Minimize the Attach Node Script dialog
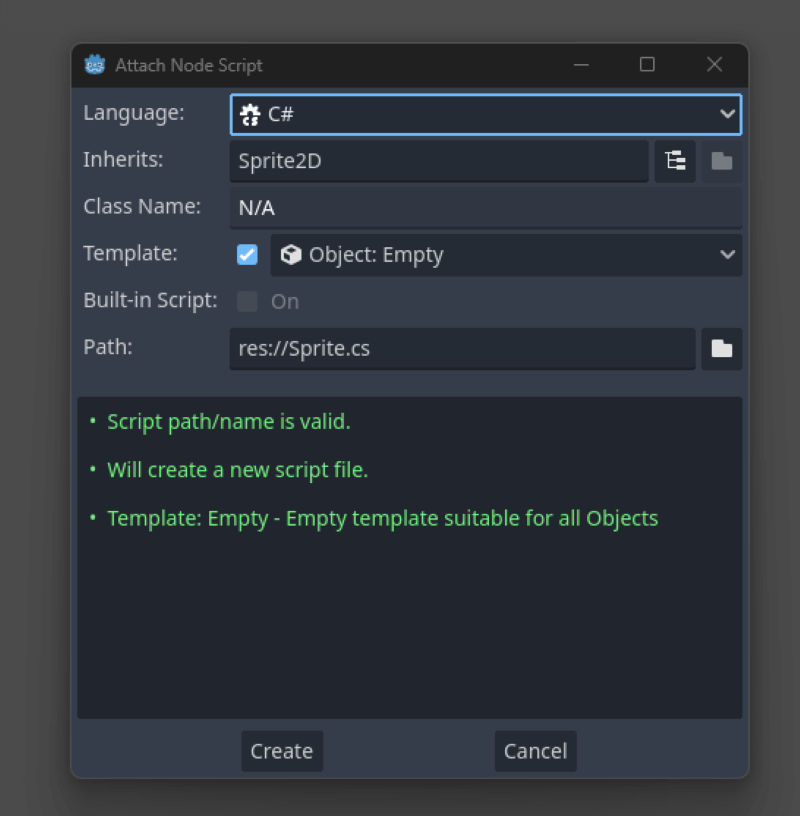This screenshot has width=800, height=816. click(x=581, y=64)
